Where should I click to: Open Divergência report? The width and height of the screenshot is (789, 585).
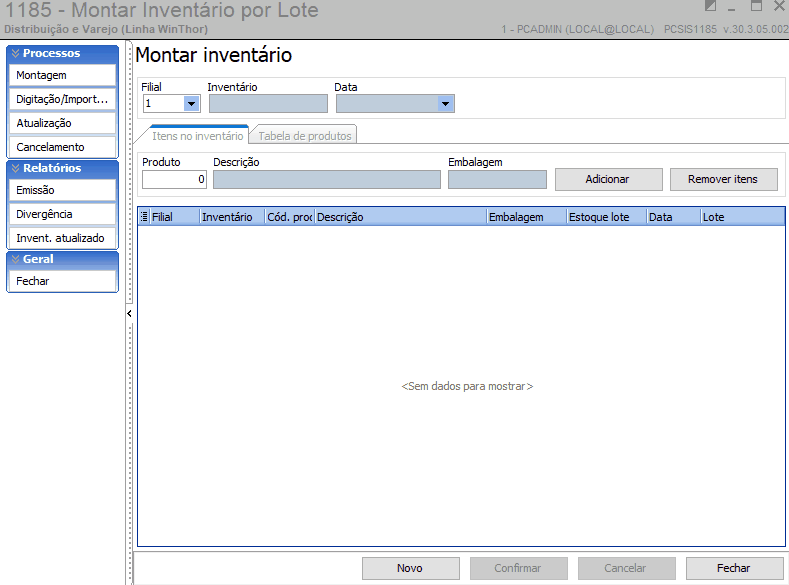62,214
